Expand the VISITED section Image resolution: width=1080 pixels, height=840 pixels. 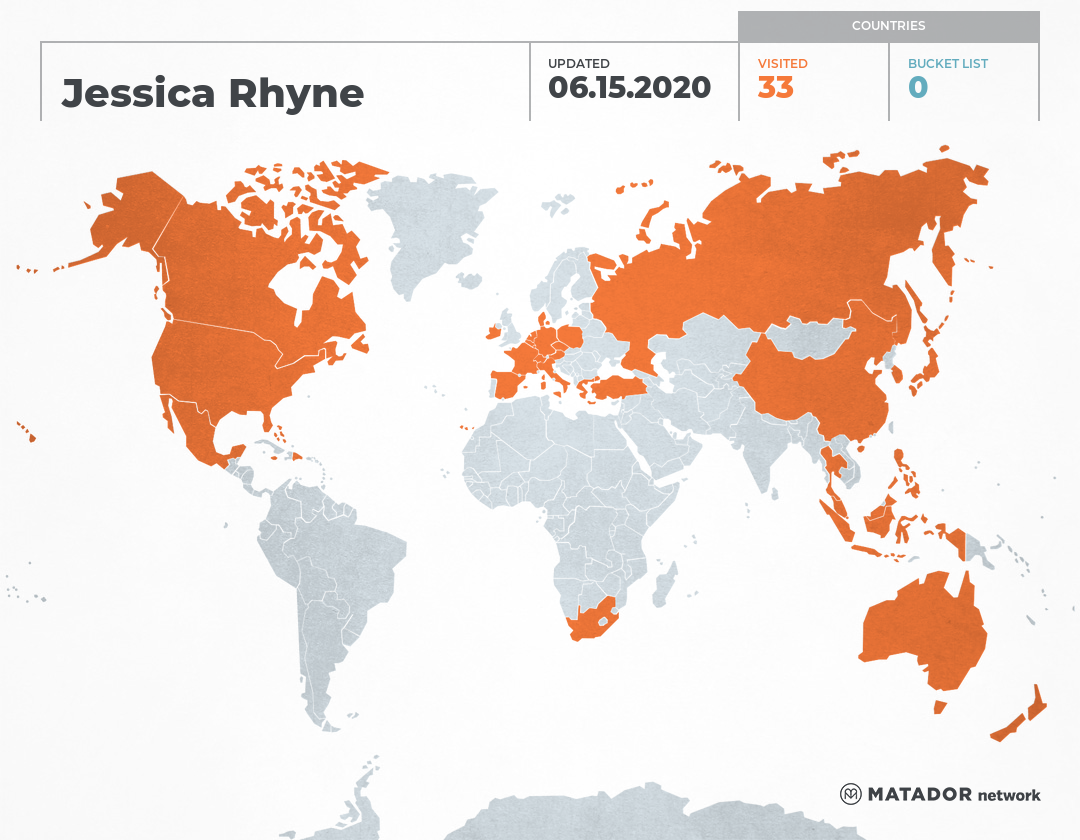coord(781,63)
